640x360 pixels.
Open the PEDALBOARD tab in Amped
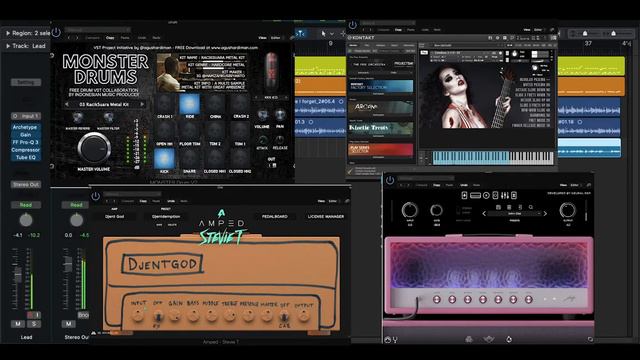(275, 216)
